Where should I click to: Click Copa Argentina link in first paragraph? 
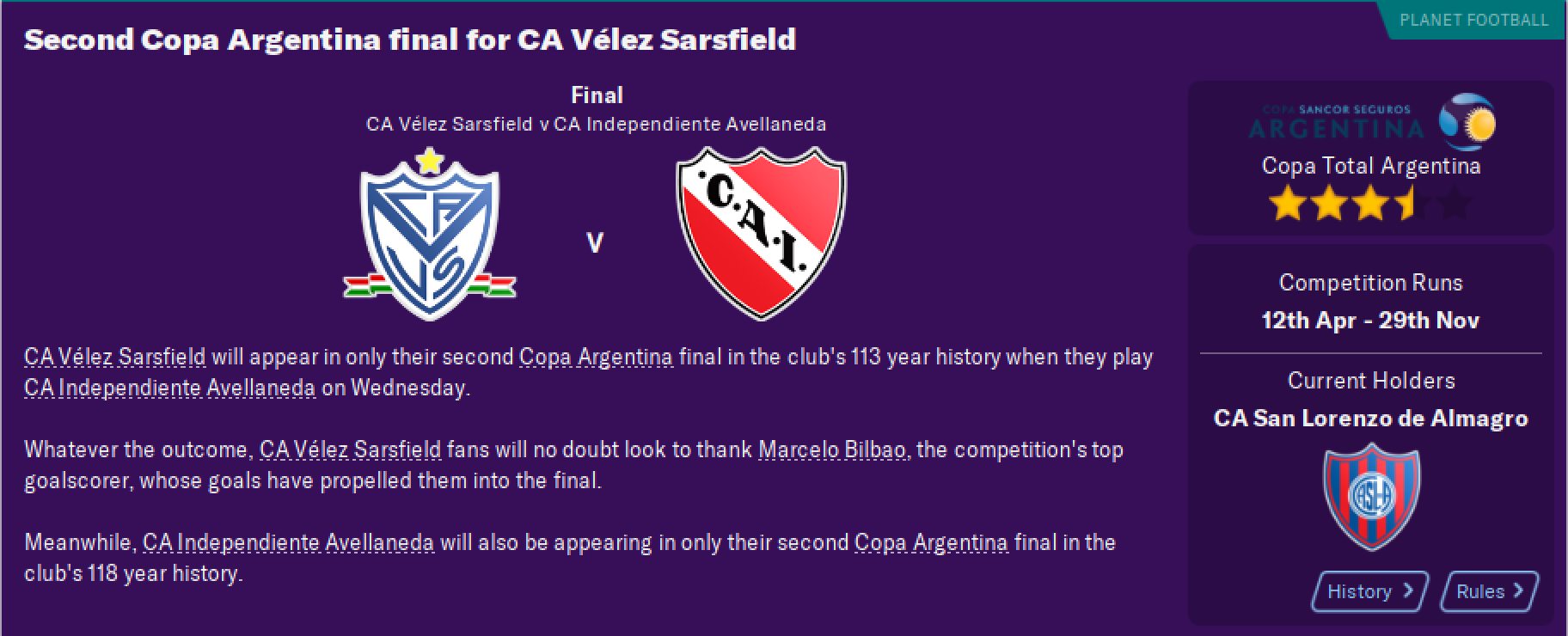click(x=596, y=357)
